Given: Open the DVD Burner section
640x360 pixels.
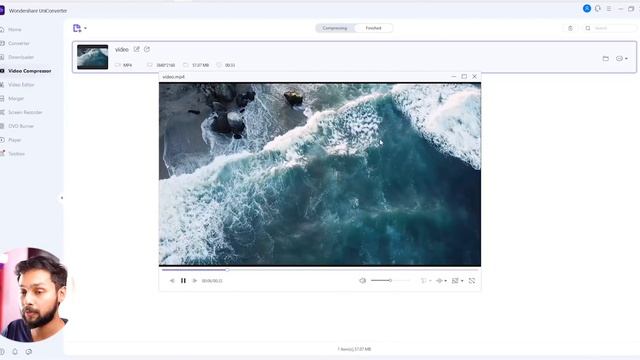Looking at the screenshot, I should click(21, 126).
